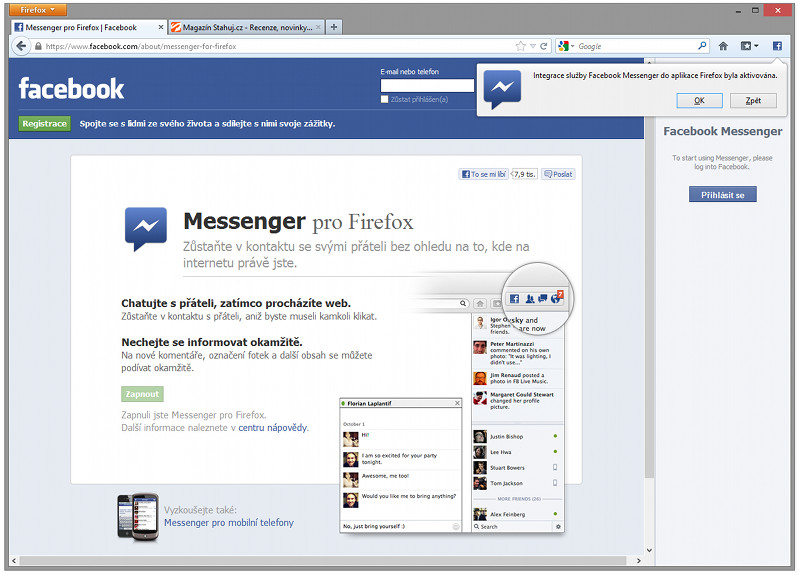Click the Zapnout button
Viewport: 800px width, 575px height.
point(142,394)
